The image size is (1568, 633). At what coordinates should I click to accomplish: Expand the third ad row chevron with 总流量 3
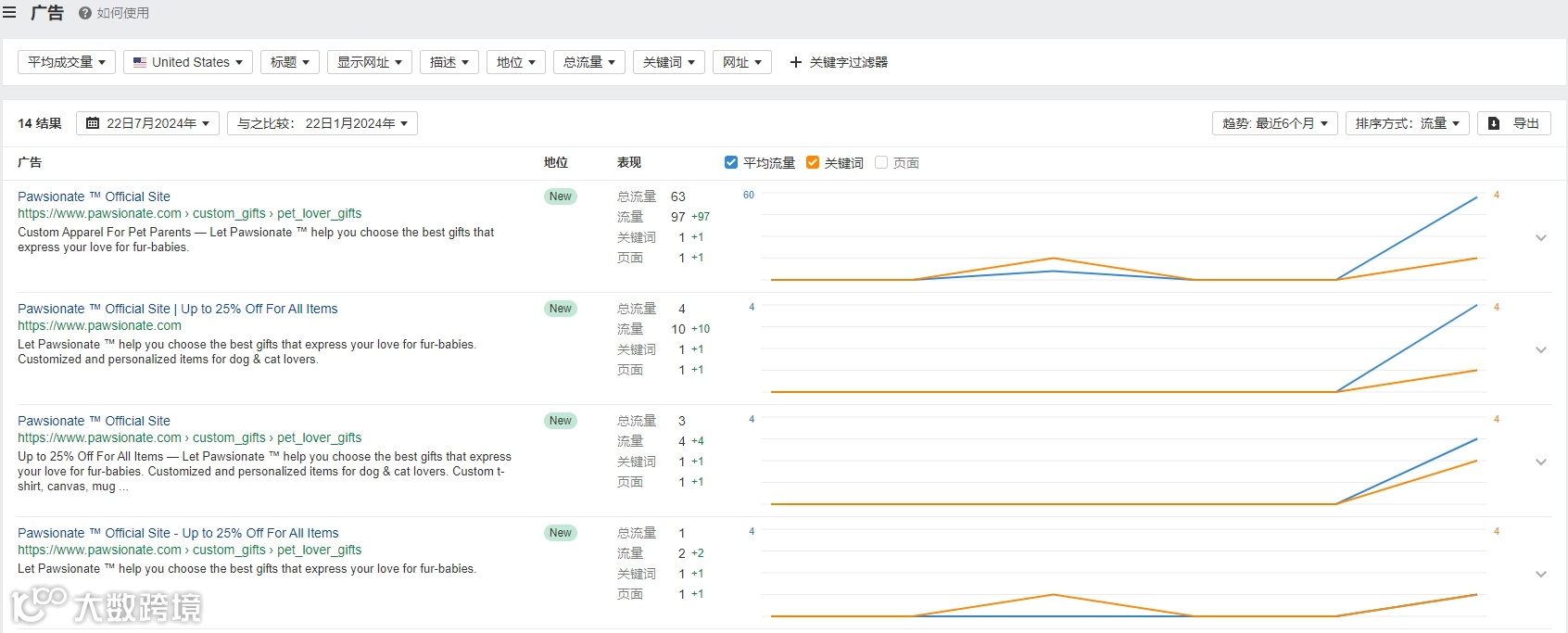pos(1541,462)
